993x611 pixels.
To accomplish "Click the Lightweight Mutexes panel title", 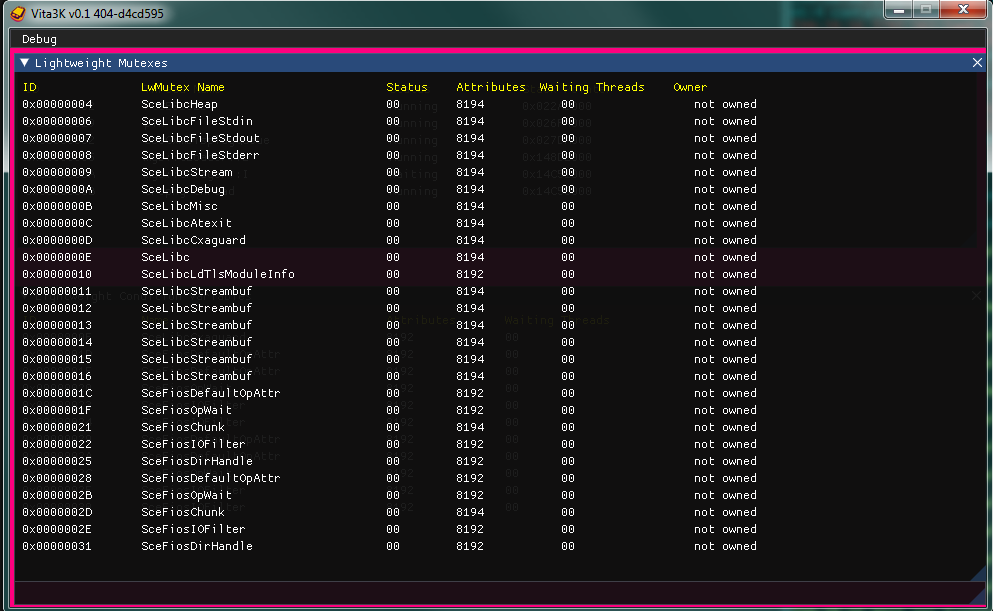I will [x=101, y=63].
